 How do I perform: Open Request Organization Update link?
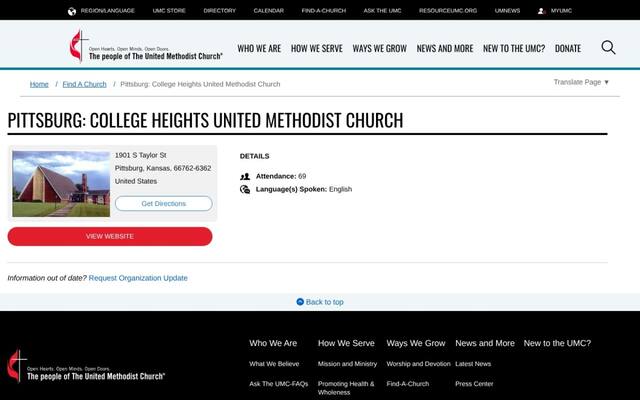[x=138, y=278]
